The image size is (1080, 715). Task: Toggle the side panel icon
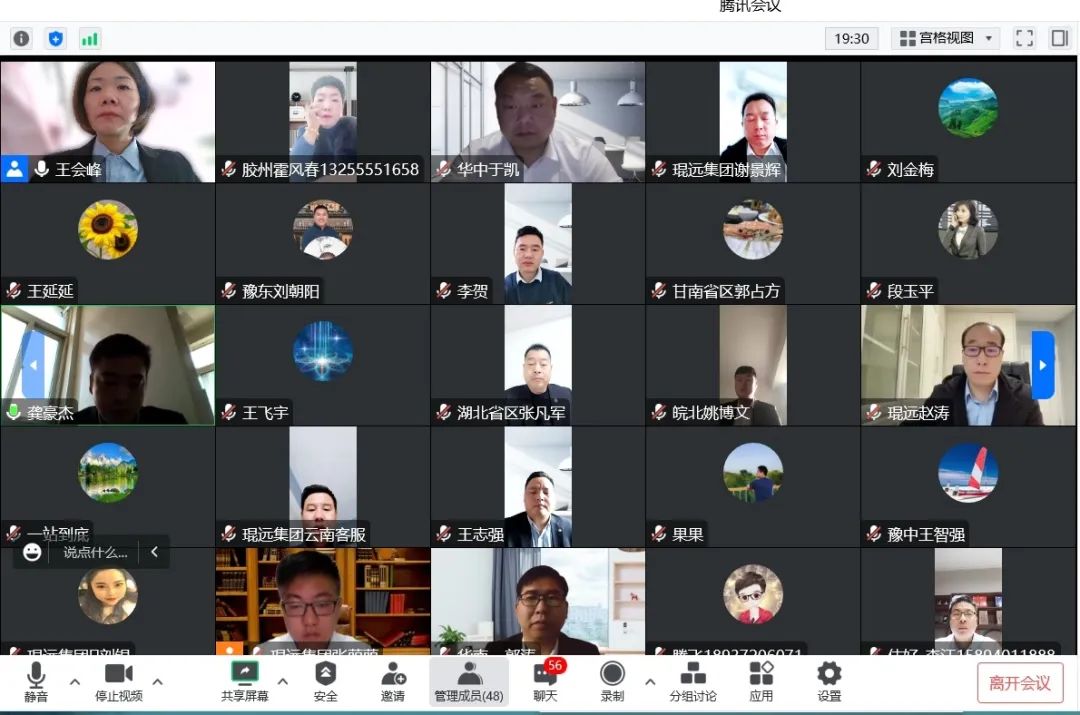click(1059, 38)
